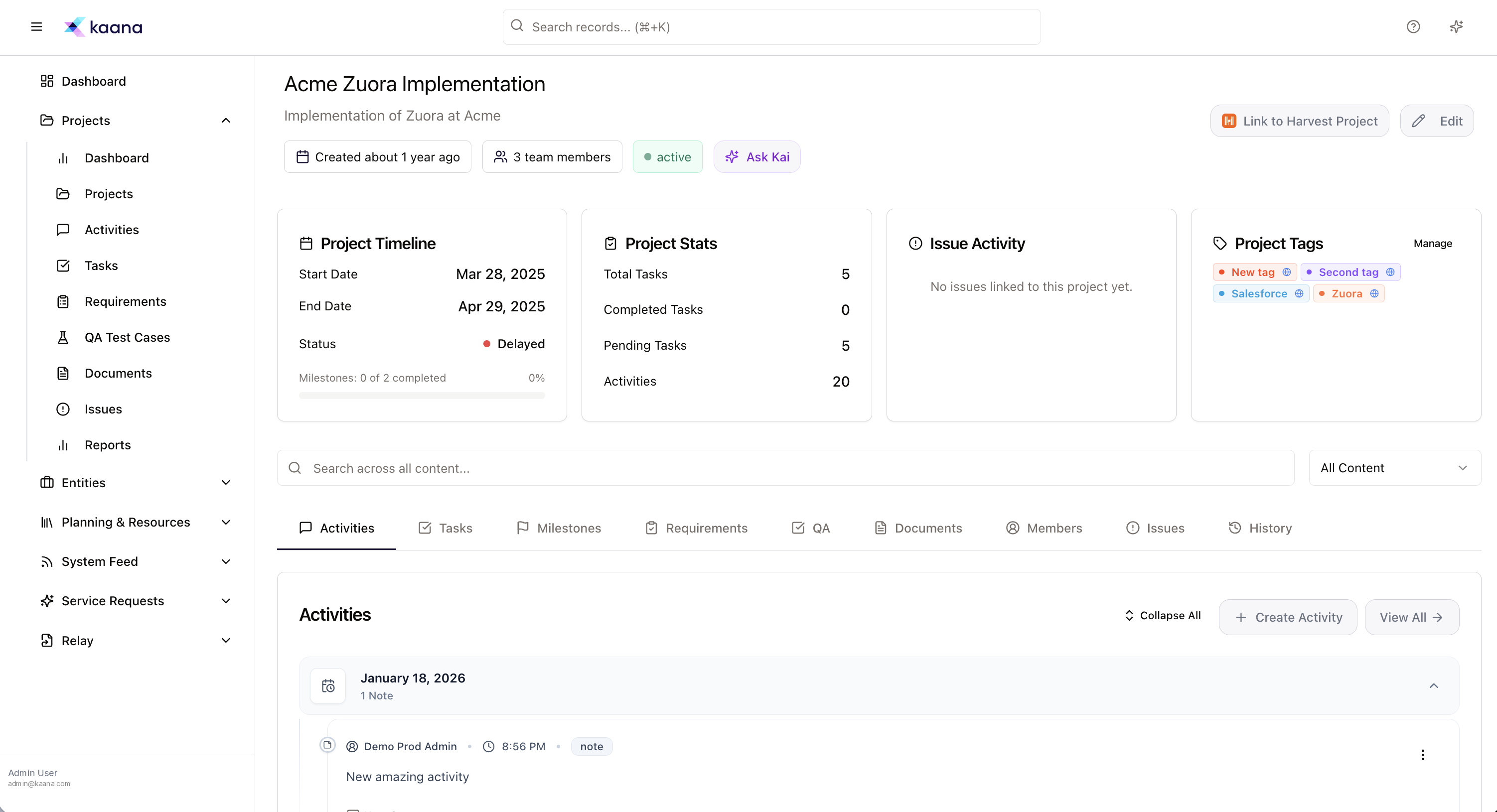
Task: Click the note options three-dot icon
Action: [x=1423, y=755]
